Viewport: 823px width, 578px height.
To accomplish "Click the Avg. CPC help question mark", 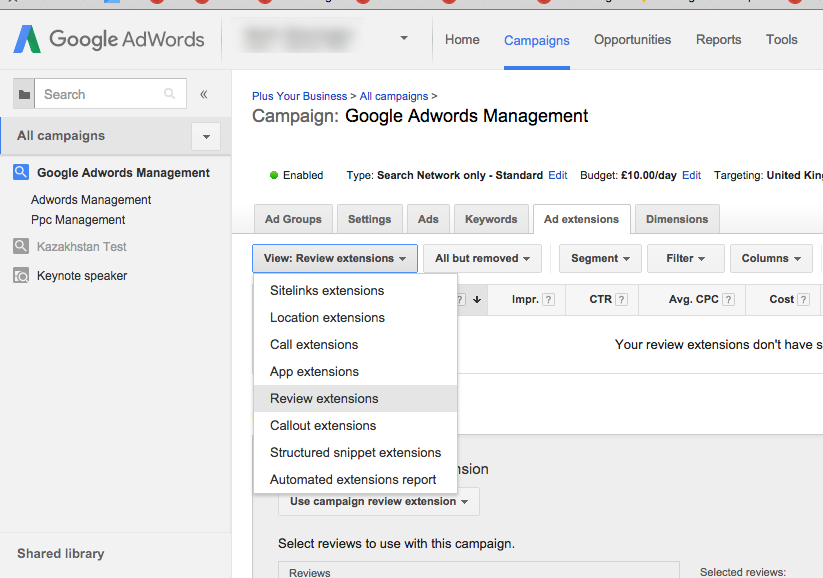I will [x=728, y=299].
